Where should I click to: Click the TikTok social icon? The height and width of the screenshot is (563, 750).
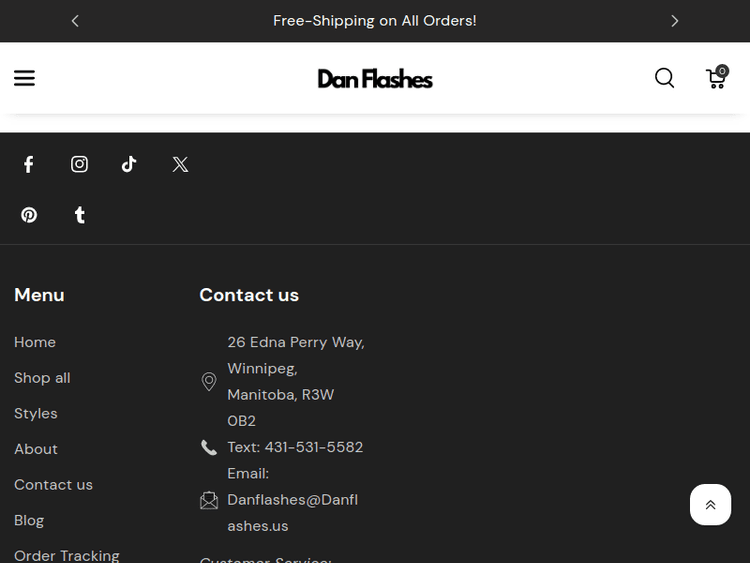(129, 164)
